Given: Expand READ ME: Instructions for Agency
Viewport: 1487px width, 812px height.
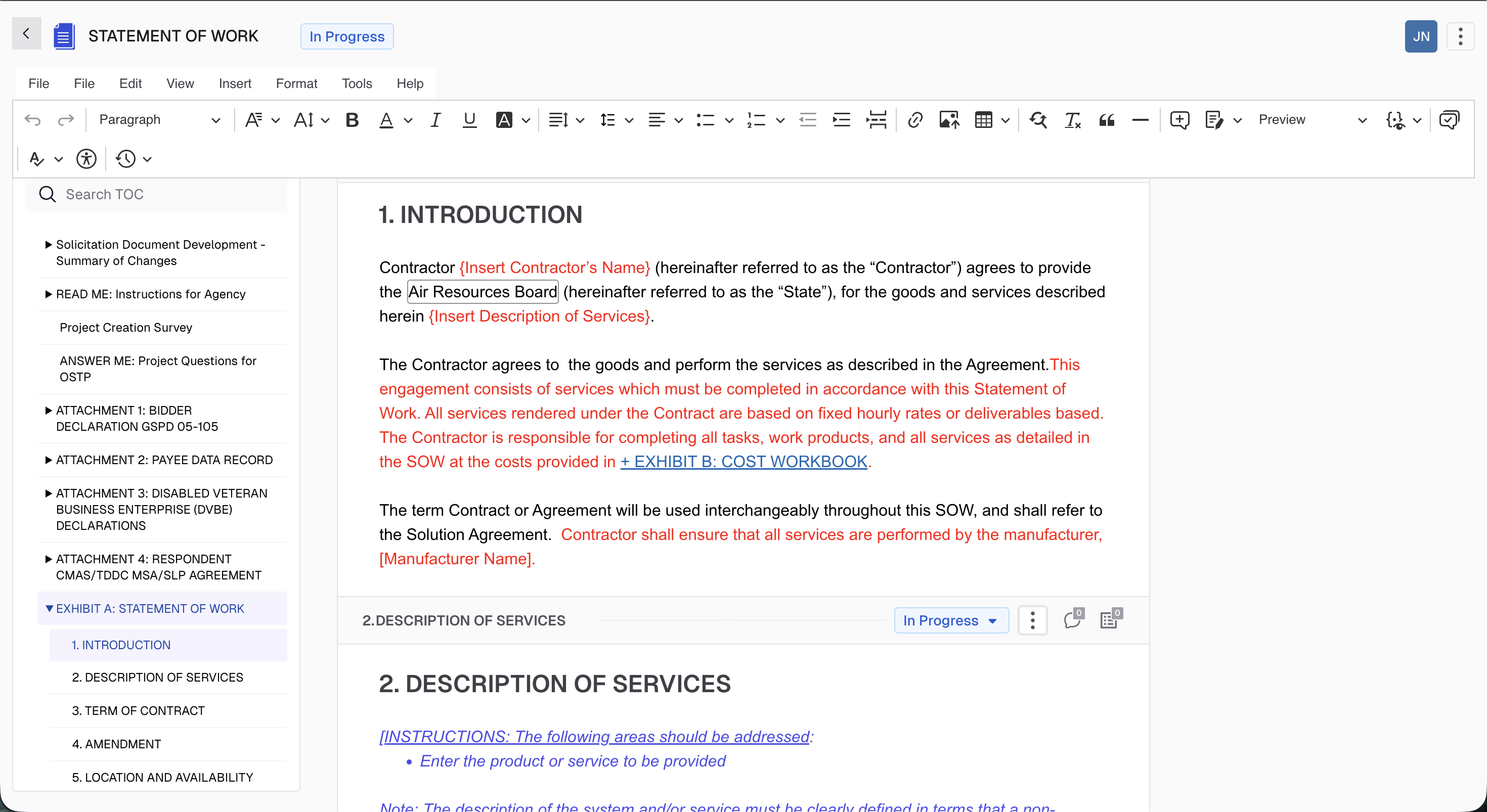Looking at the screenshot, I should (49, 294).
